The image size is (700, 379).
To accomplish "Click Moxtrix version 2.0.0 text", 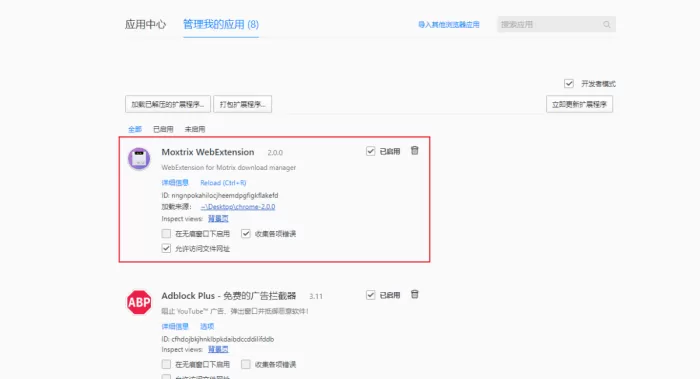I will point(275,153).
